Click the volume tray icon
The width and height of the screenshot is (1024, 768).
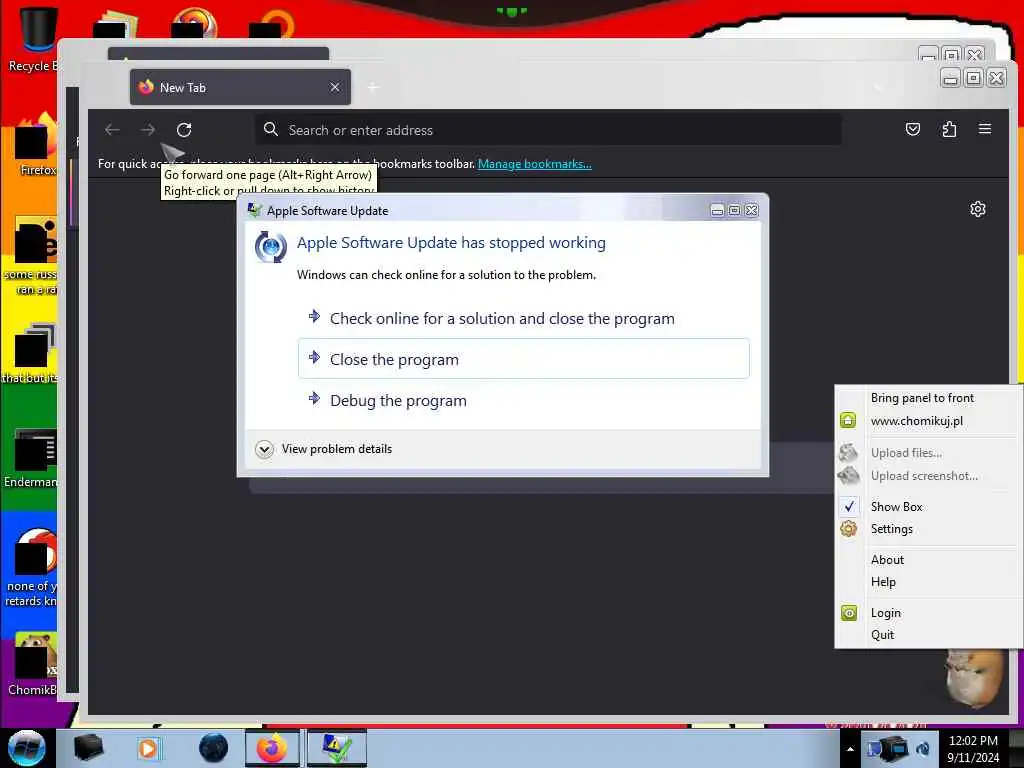click(923, 749)
